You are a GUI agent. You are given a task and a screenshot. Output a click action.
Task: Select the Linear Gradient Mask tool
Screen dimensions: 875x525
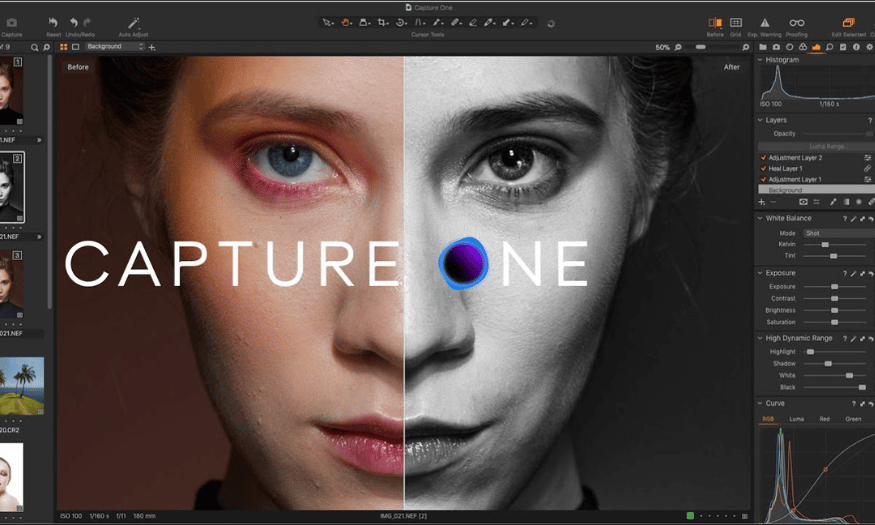click(x=846, y=202)
